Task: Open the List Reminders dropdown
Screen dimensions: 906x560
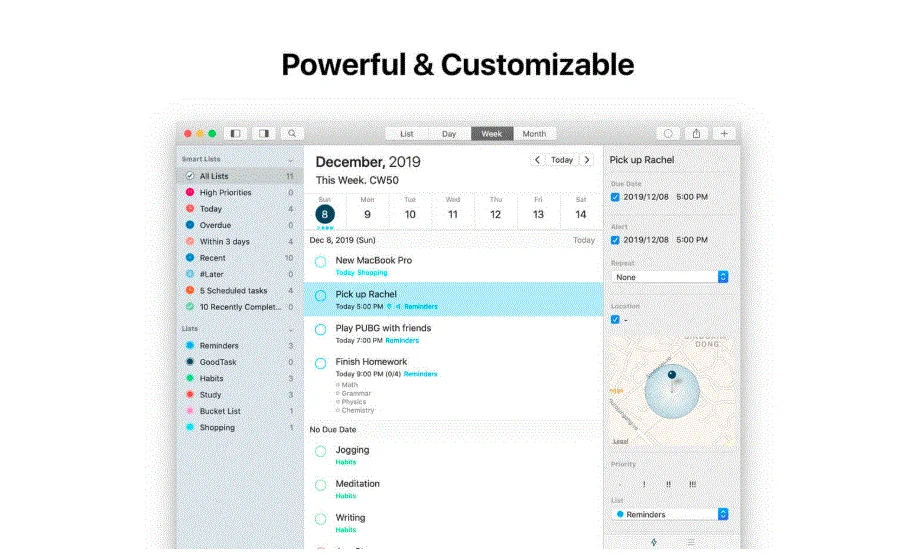Action: click(x=670, y=514)
